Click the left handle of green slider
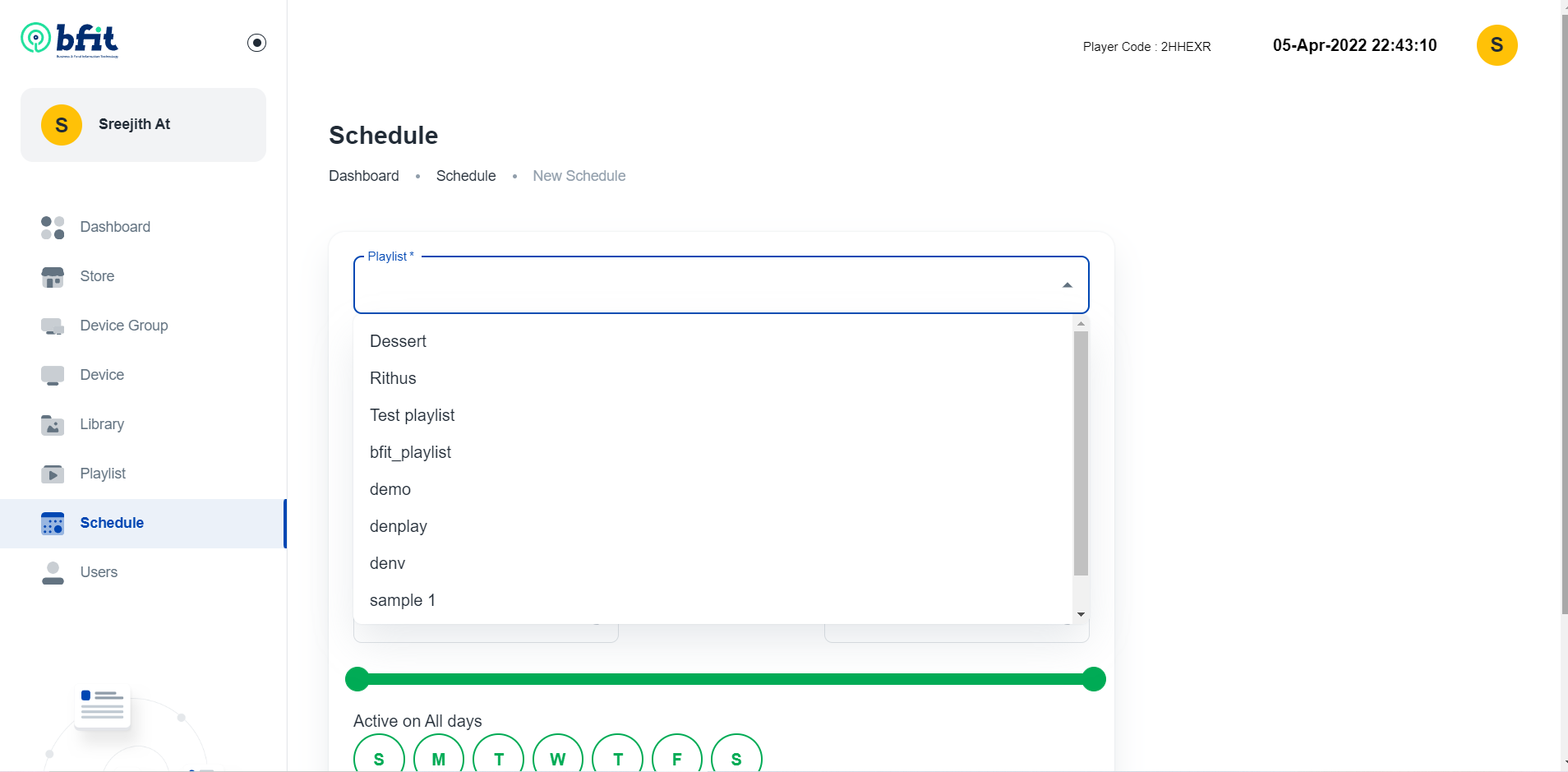The image size is (1568, 772). (357, 679)
